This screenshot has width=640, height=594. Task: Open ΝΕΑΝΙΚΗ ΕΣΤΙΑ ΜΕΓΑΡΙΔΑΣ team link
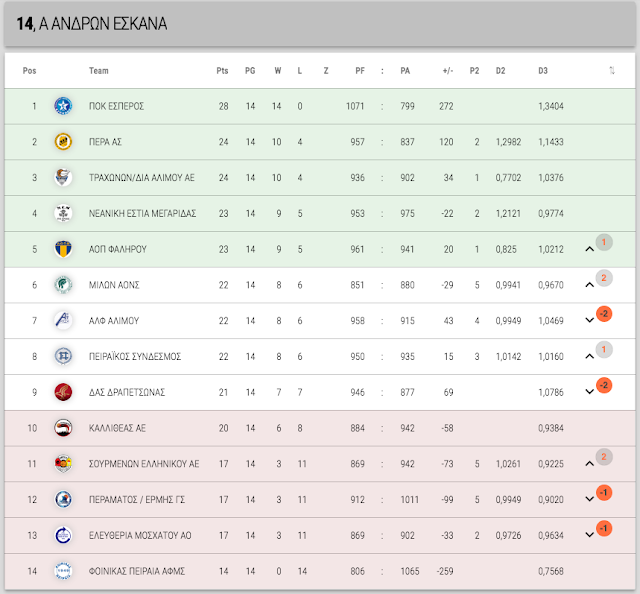pos(142,214)
